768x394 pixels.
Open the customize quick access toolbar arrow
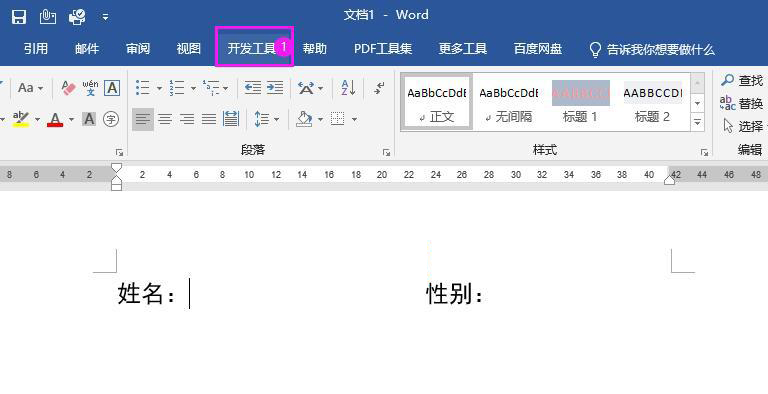[x=105, y=18]
